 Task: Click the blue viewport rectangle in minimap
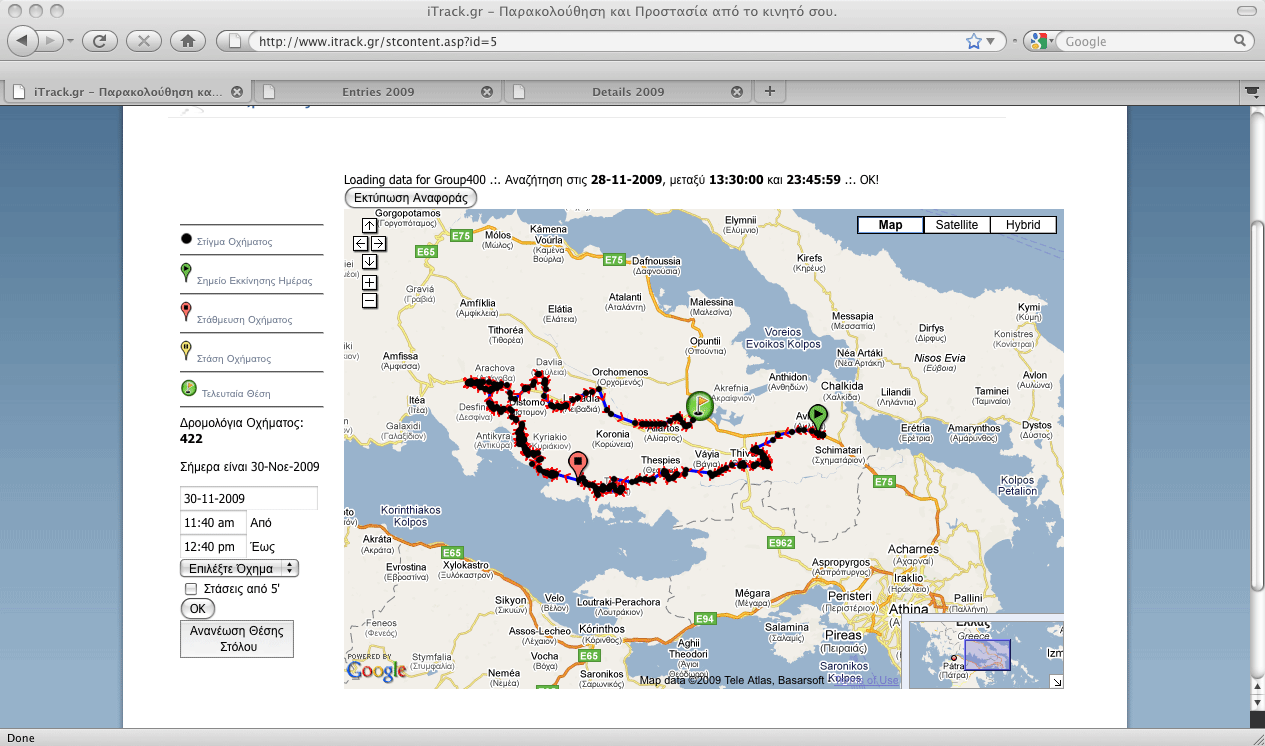(987, 655)
